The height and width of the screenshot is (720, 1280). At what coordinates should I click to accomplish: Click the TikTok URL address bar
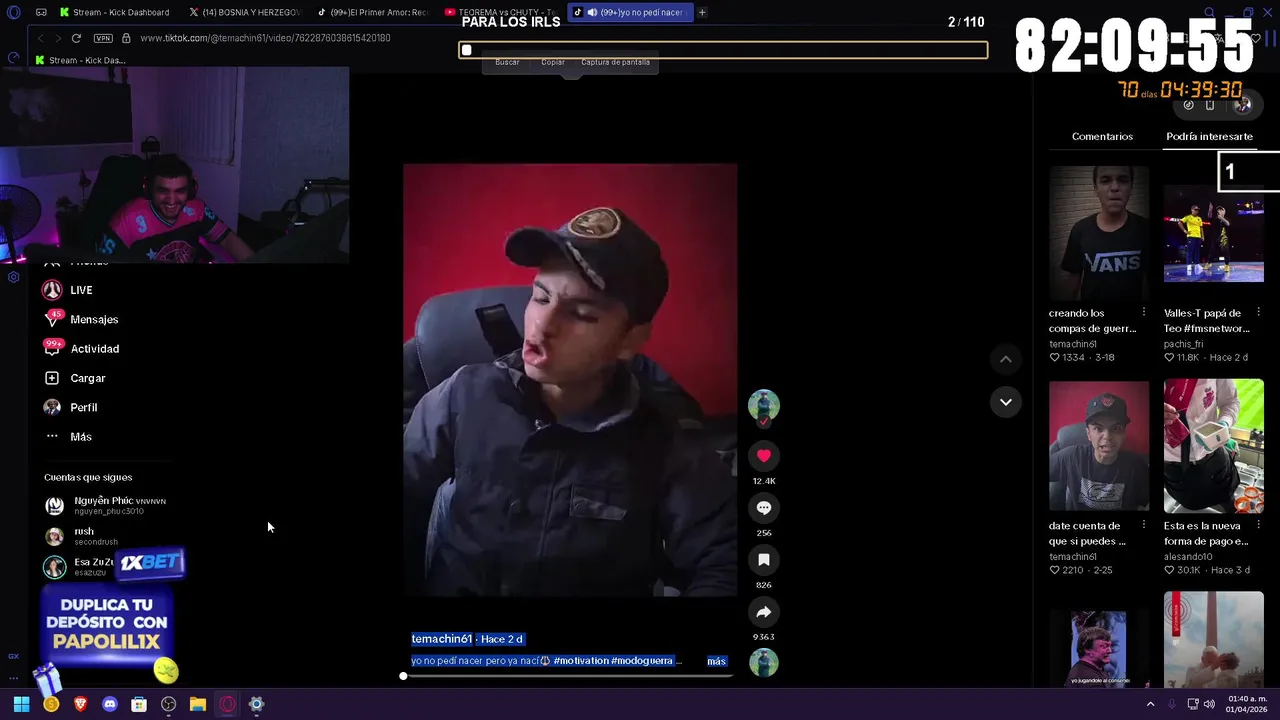click(265, 38)
